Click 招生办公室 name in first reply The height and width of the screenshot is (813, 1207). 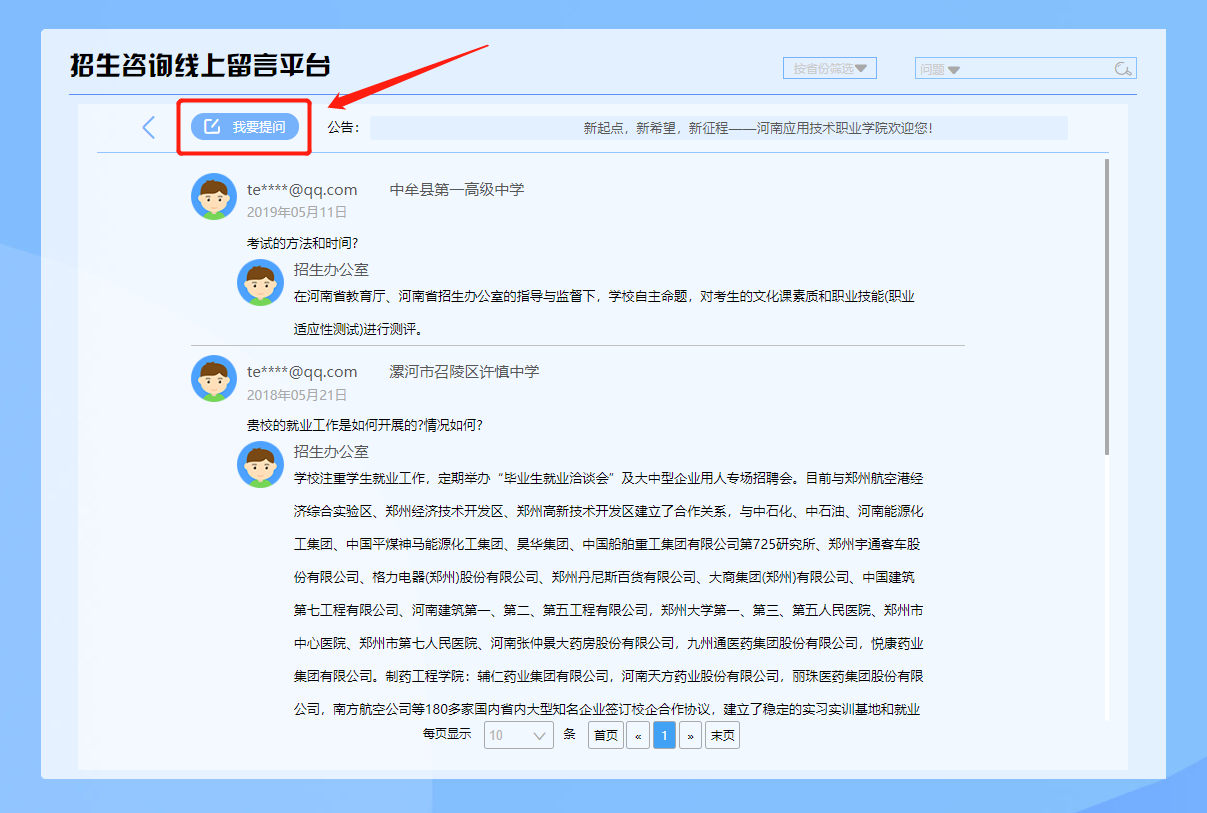[x=331, y=269]
